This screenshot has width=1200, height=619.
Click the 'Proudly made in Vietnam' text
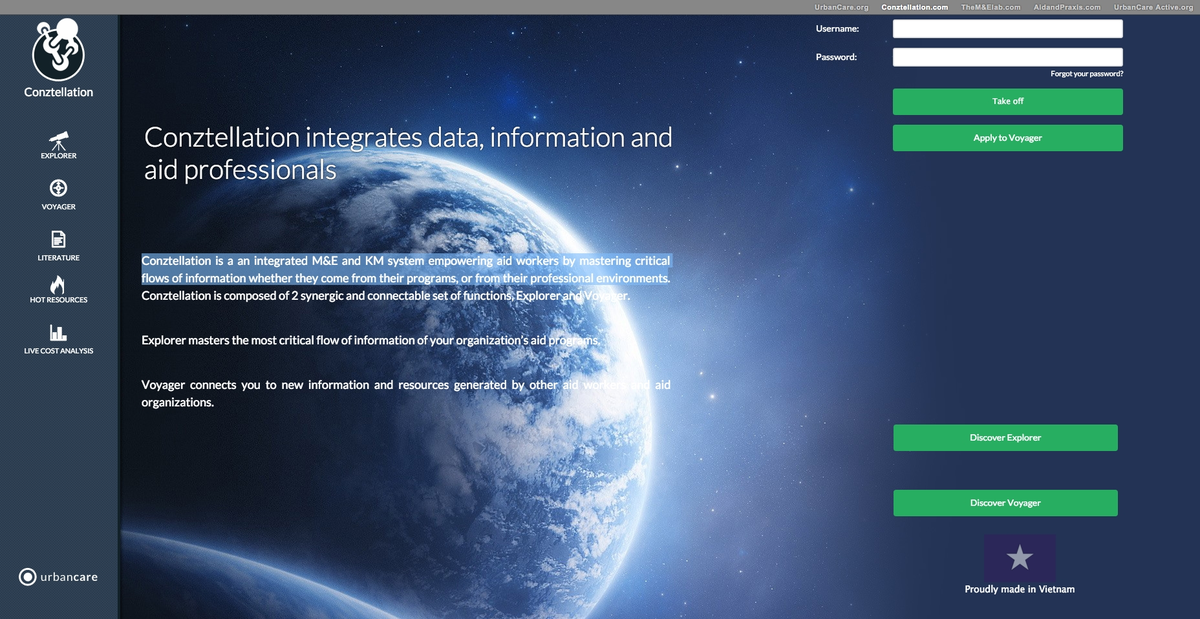(1019, 589)
